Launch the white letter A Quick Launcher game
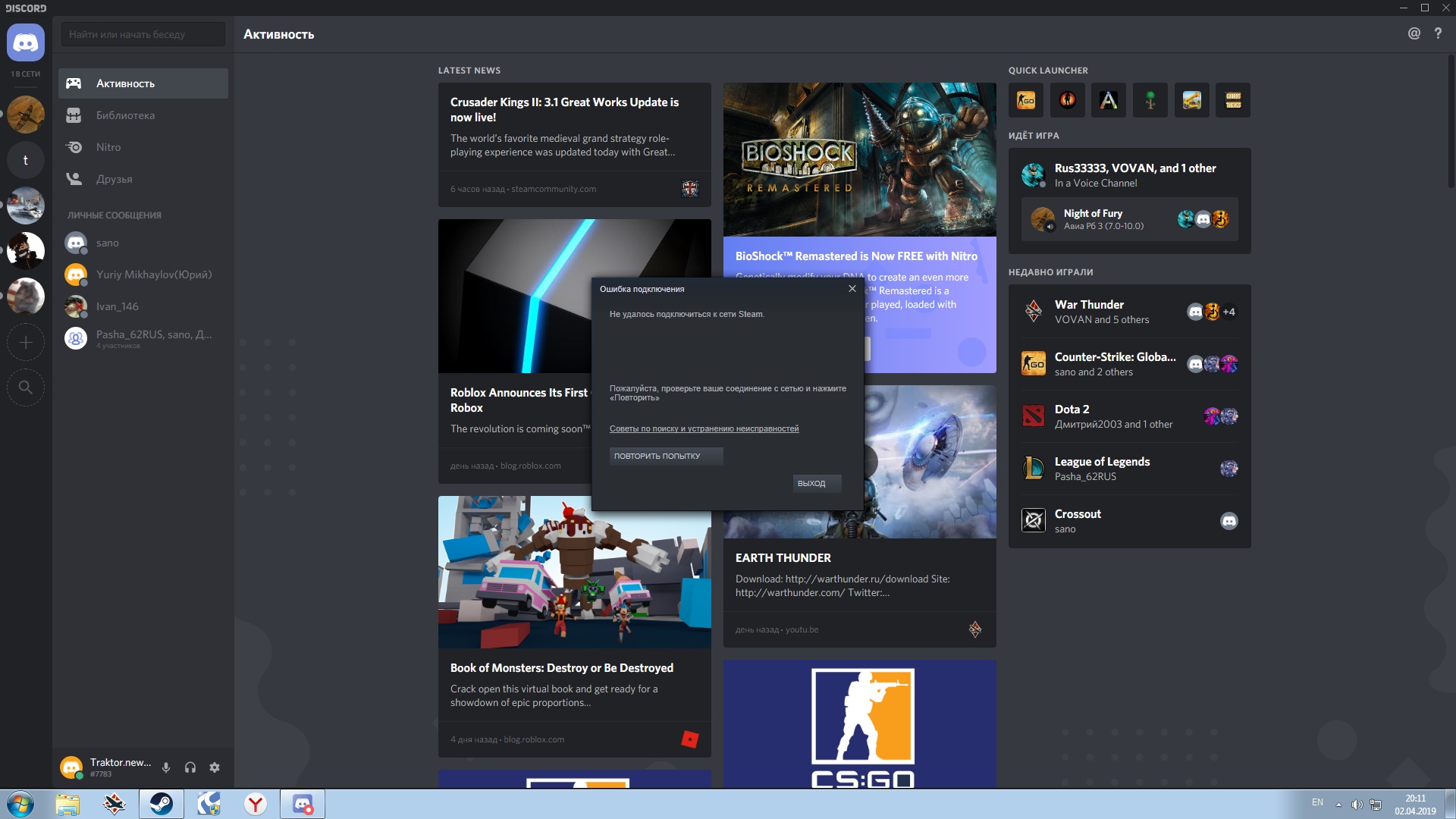Image resolution: width=1456 pixels, height=819 pixels. tap(1109, 100)
